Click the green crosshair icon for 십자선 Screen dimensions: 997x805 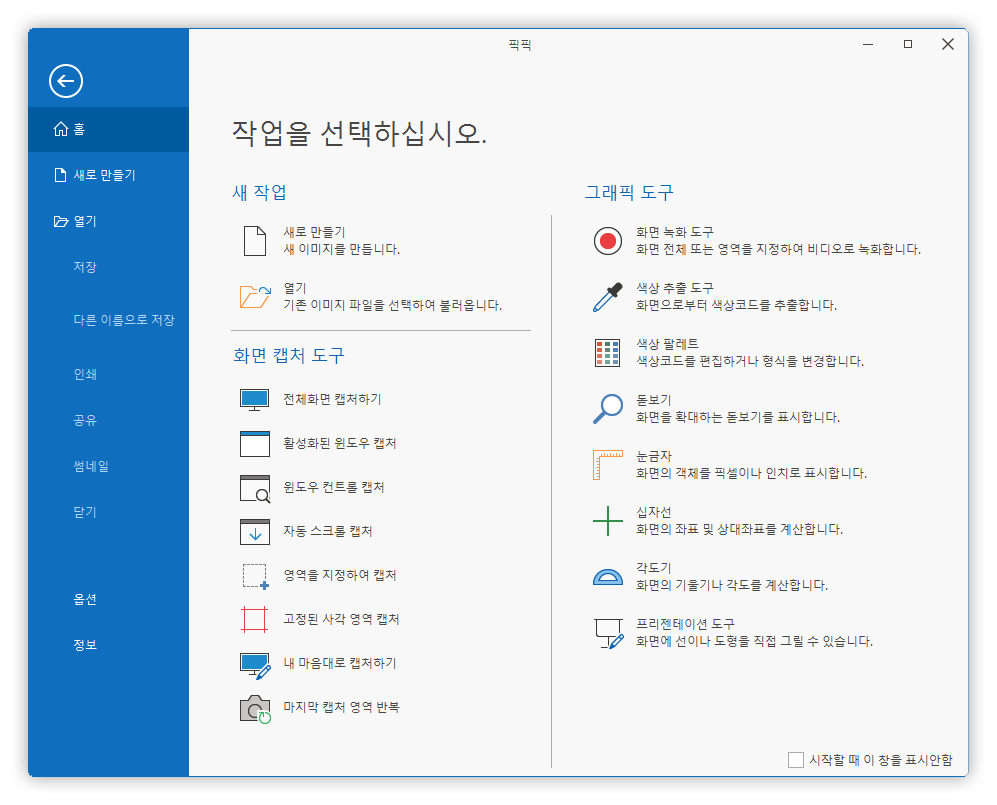point(608,521)
